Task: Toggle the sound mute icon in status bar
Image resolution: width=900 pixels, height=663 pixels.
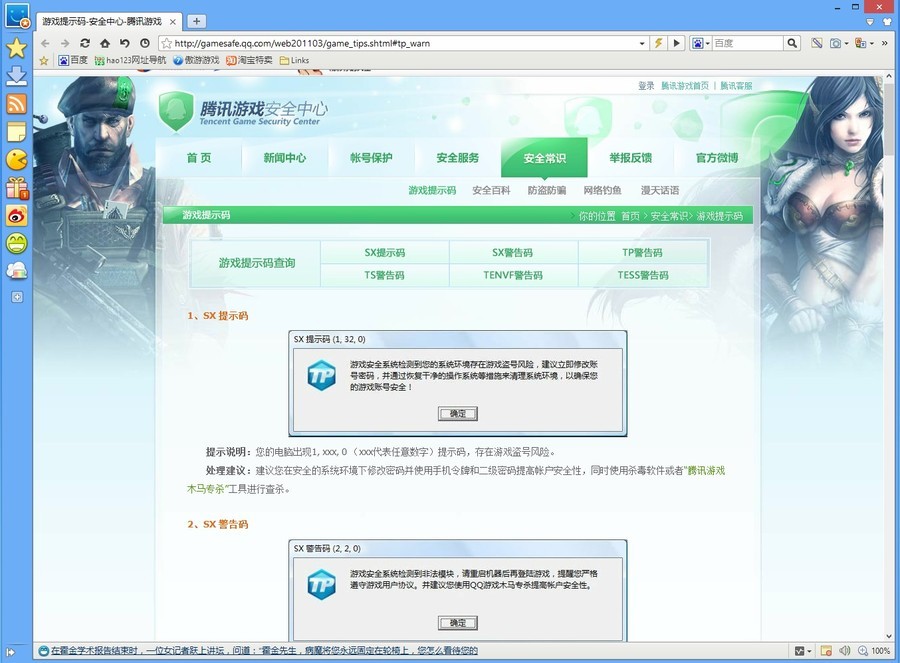Action: [844, 651]
